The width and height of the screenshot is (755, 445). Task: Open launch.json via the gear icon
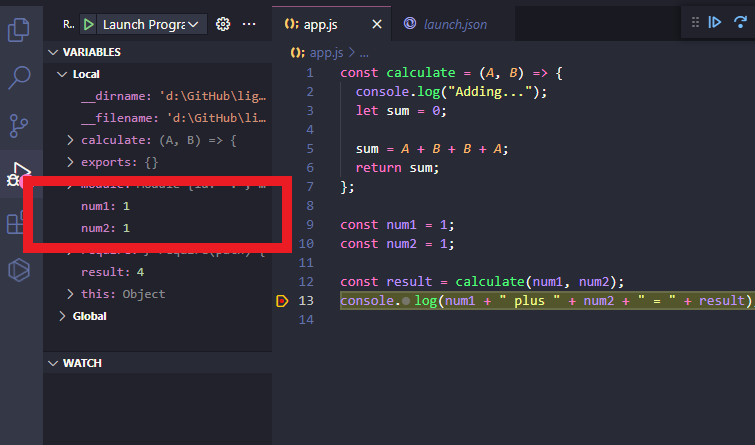pos(223,23)
